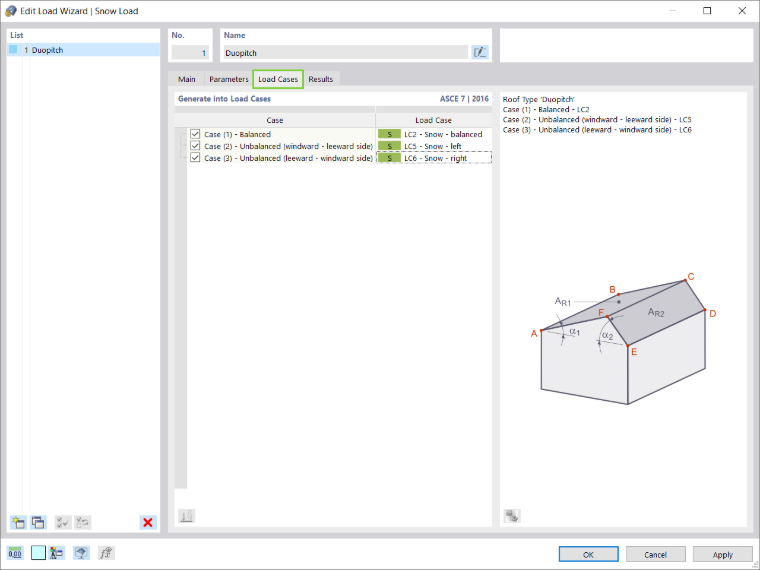Maximize the Edit Load Wizard window
Viewport: 760px width, 570px height.
click(x=707, y=11)
